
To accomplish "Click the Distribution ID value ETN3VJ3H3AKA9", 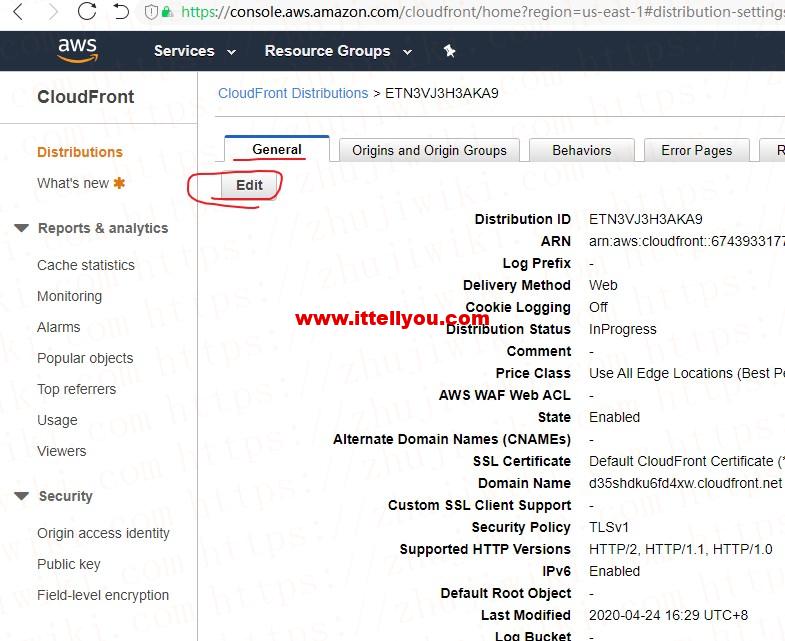I will [646, 219].
